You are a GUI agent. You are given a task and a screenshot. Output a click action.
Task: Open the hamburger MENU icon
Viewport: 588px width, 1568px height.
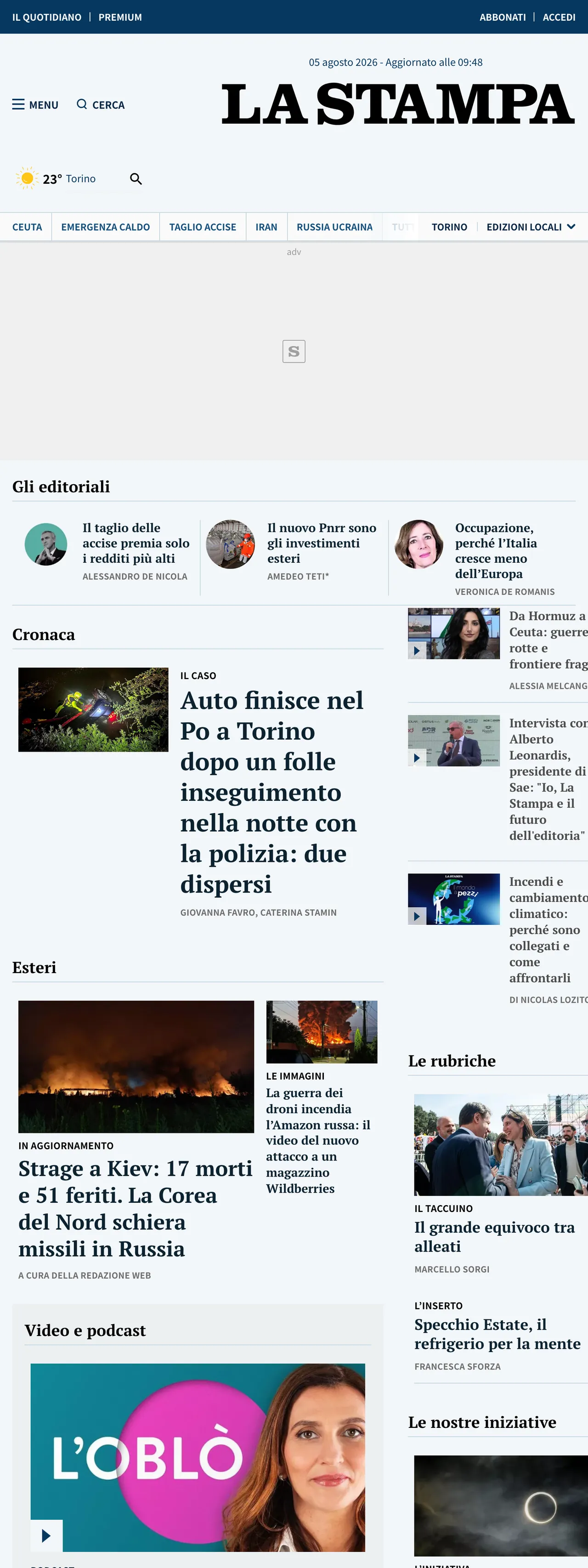(x=19, y=105)
